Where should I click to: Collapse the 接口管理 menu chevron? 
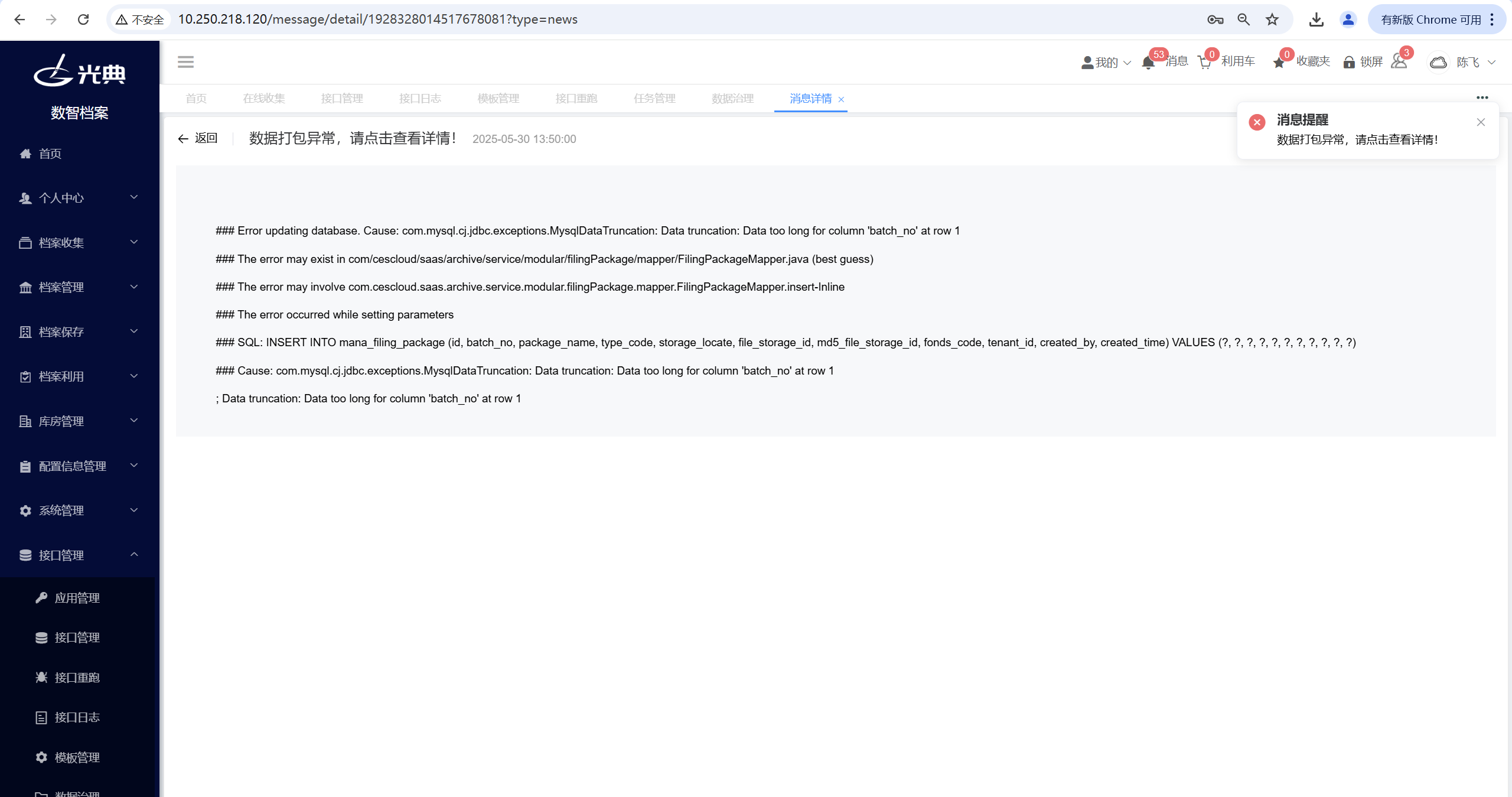coord(134,554)
